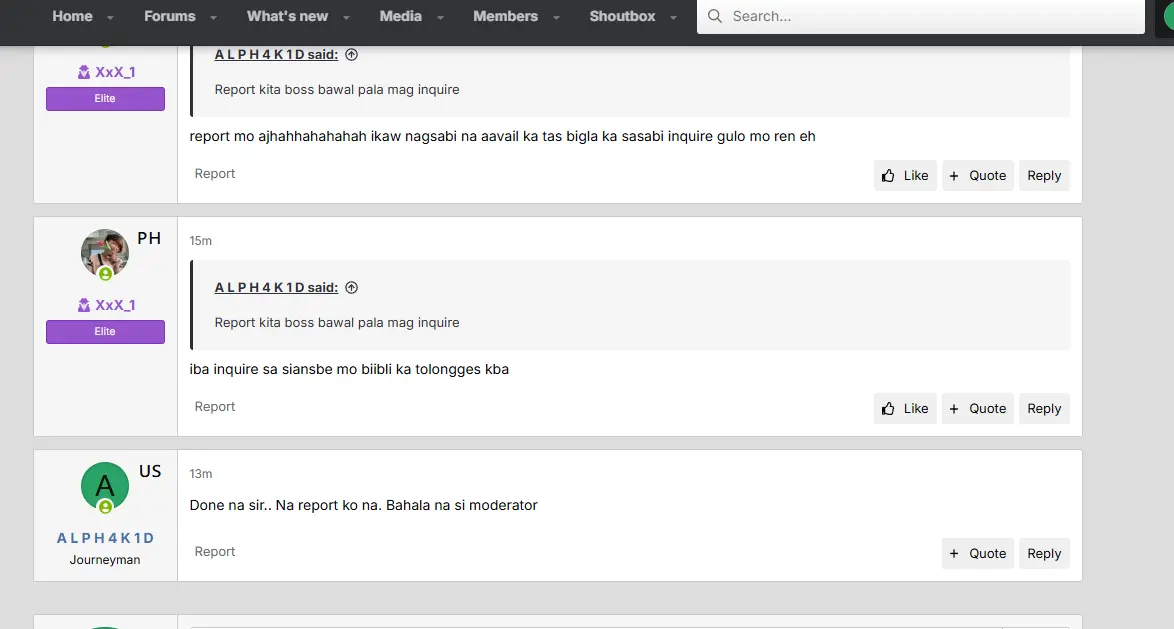Viewport: 1174px width, 629px height.
Task: Click the thumbs-up icon in the 15m post Like button
Action: pyautogui.click(x=888, y=408)
